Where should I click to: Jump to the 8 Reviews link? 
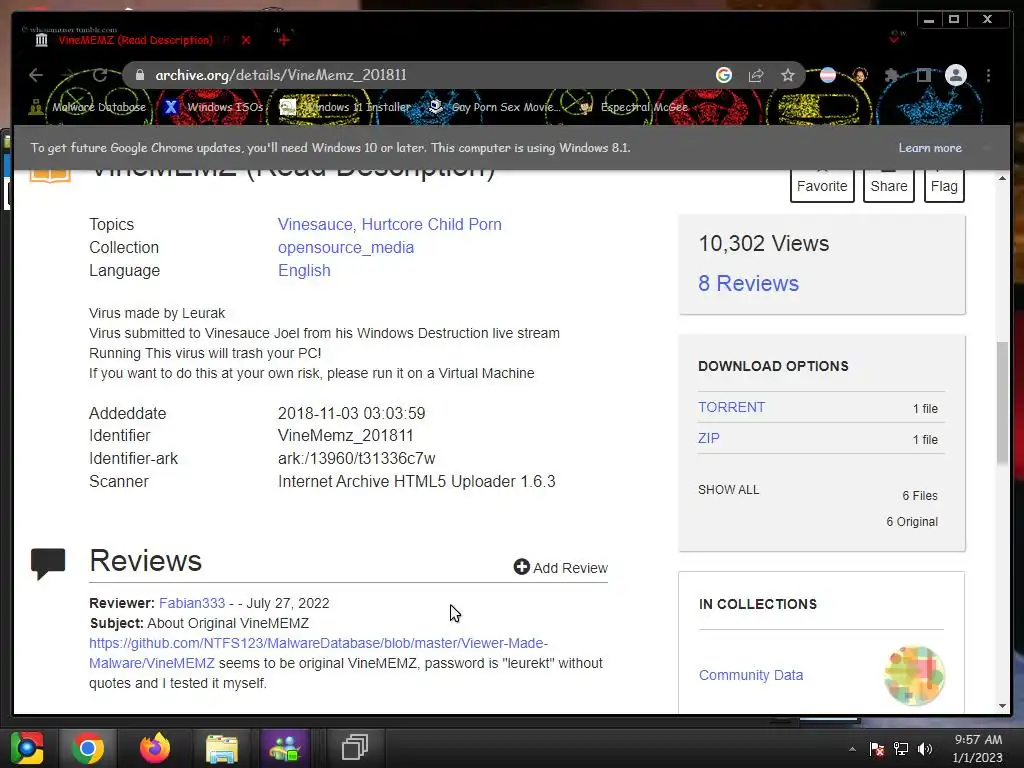click(748, 283)
